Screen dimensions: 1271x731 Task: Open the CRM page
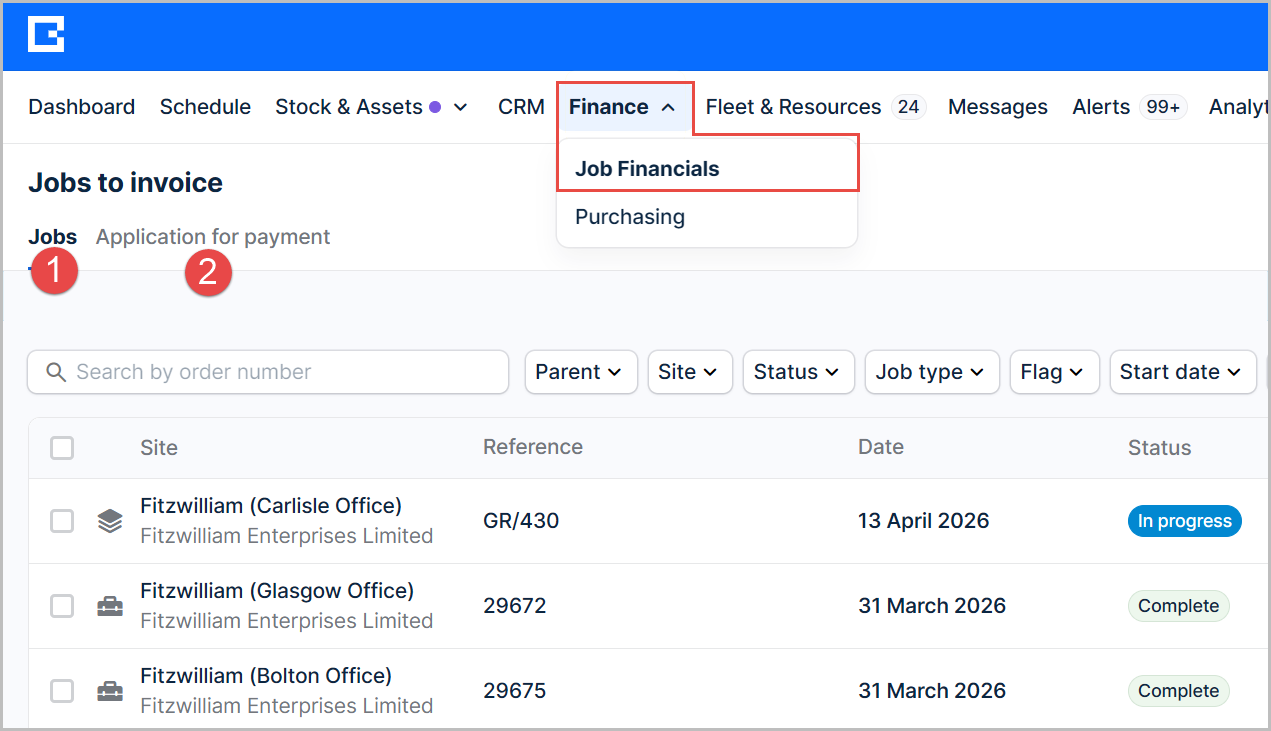click(x=521, y=107)
